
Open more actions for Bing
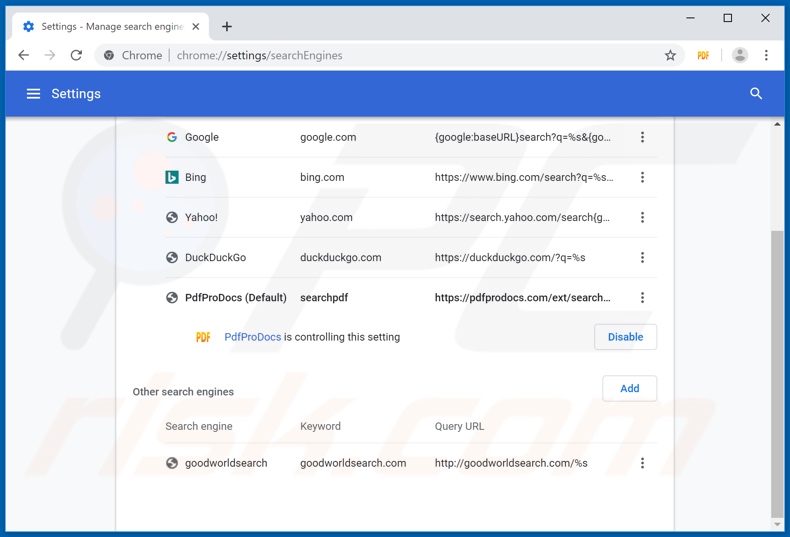click(x=642, y=177)
